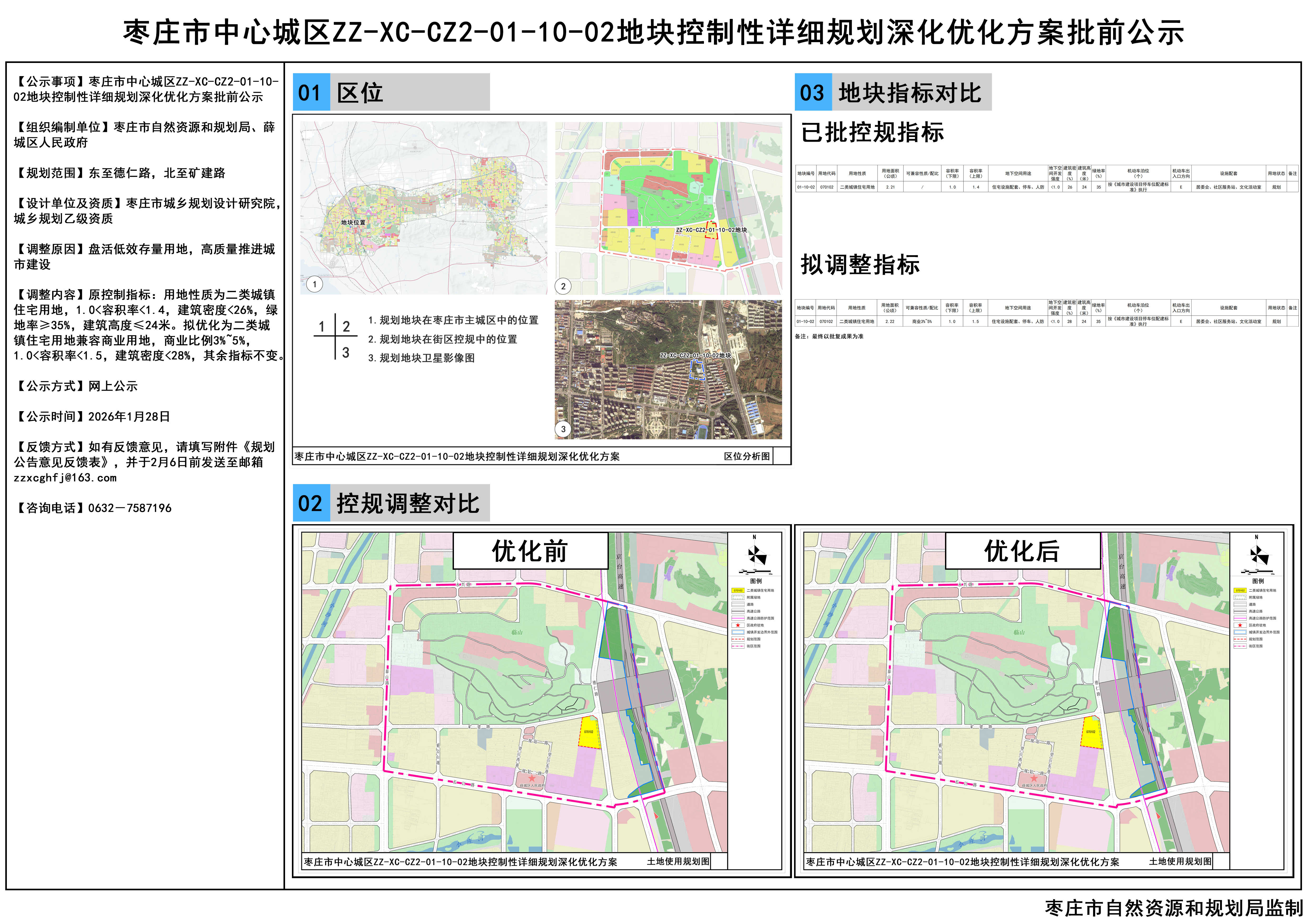Click the red star at 薛城区人民政府 on 优化前 map
This screenshot has width=1307, height=924.
[x=532, y=778]
